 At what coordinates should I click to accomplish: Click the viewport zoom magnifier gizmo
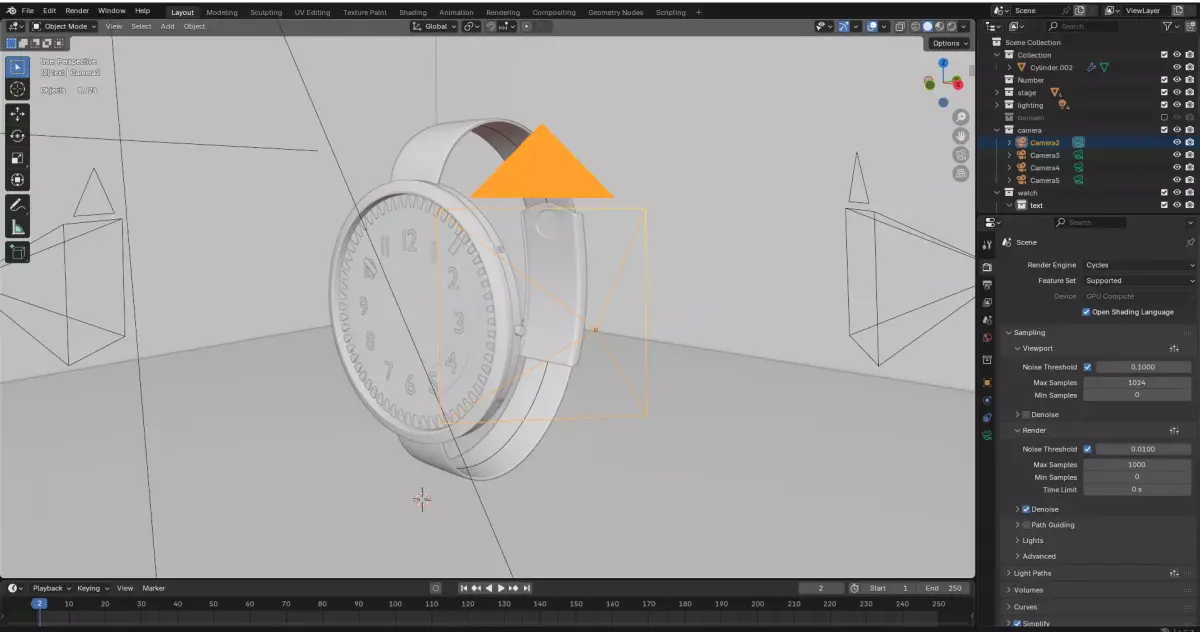tap(961, 118)
